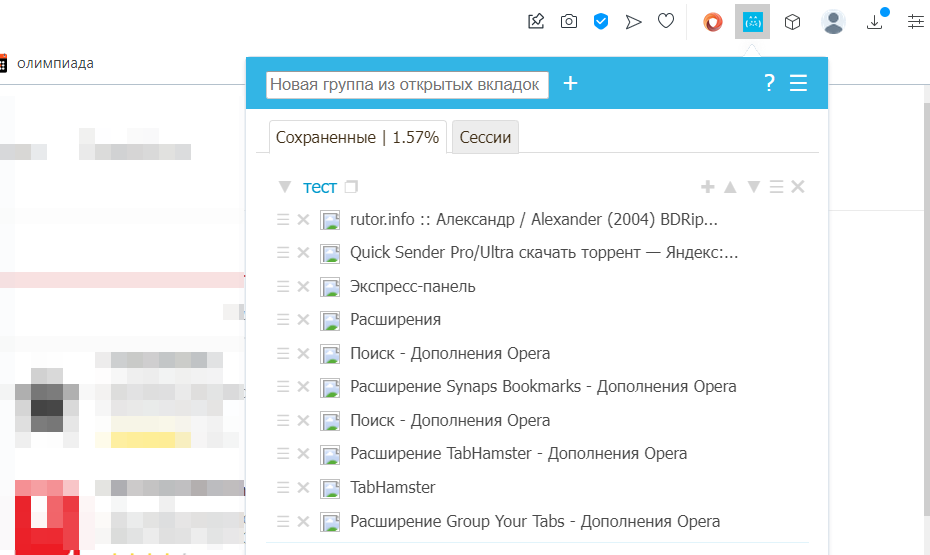Viewport: 930px width, 555px height.
Task: Open Расширение Group Your Tabs saved tab
Action: click(535, 521)
